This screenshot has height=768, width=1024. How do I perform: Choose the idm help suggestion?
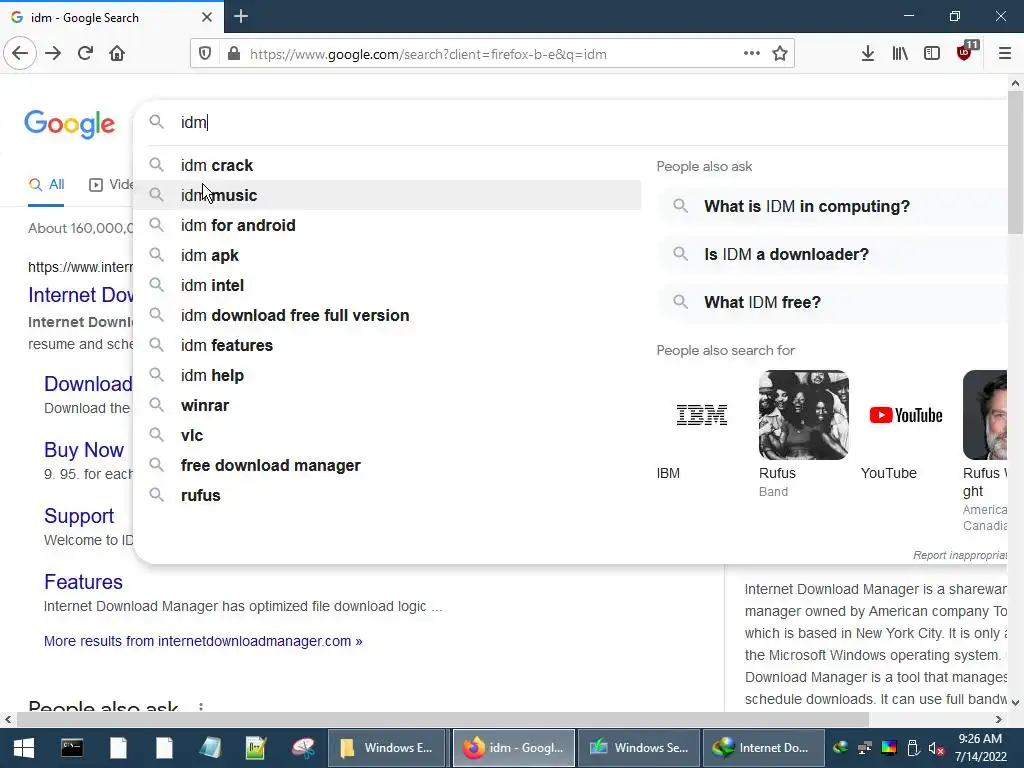(387, 376)
